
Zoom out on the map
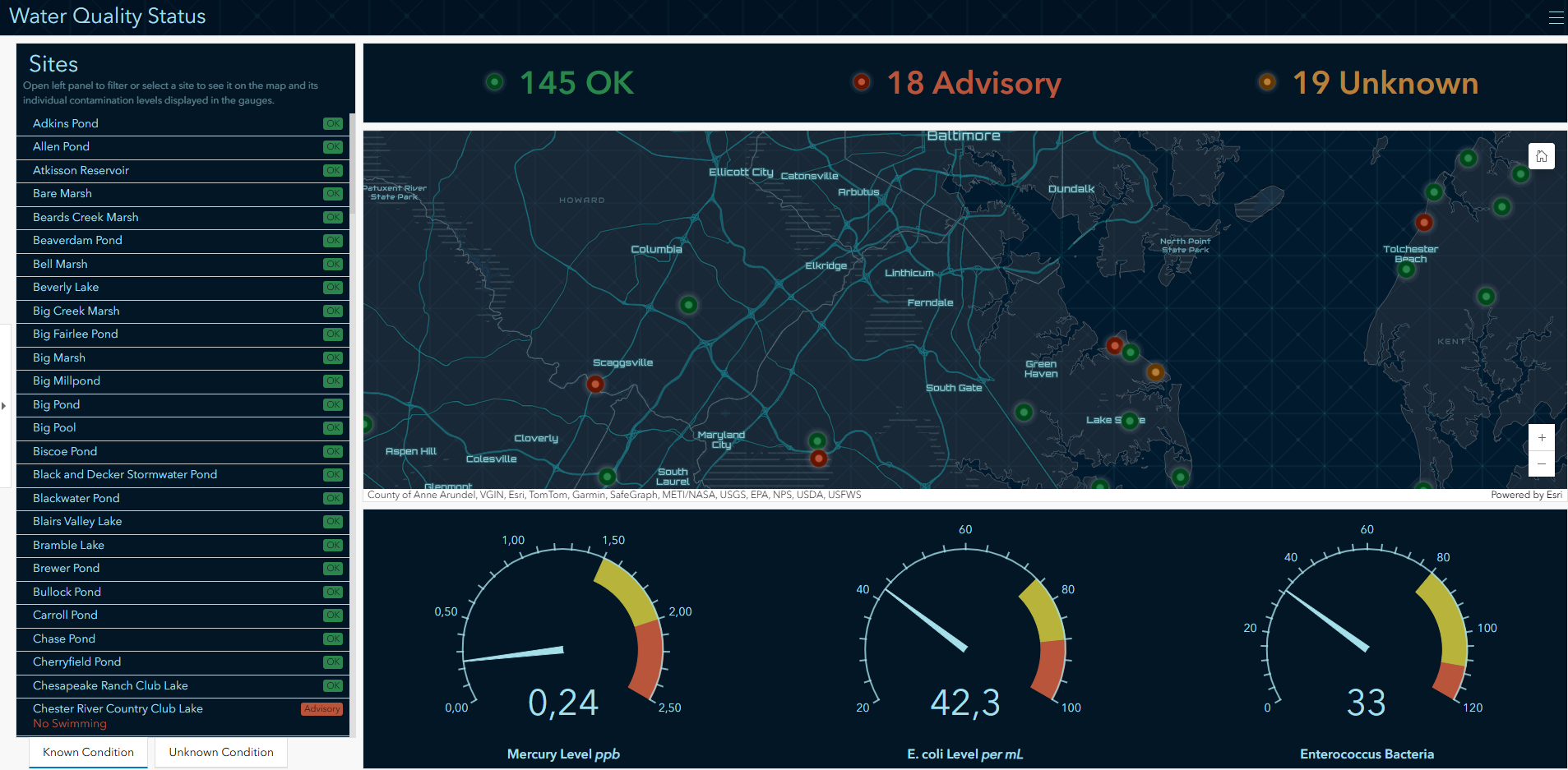(1541, 464)
